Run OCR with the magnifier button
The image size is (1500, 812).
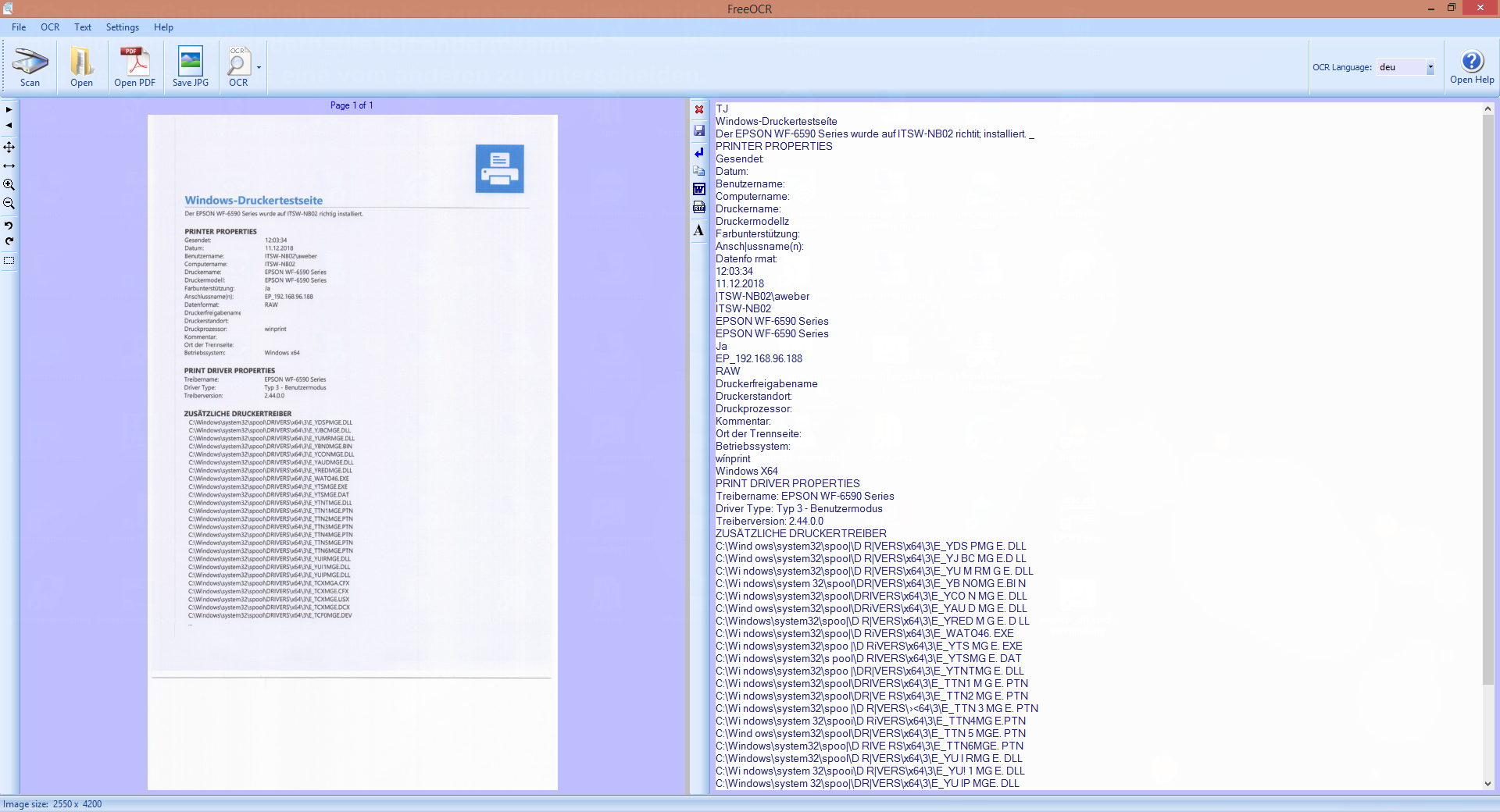click(x=237, y=66)
